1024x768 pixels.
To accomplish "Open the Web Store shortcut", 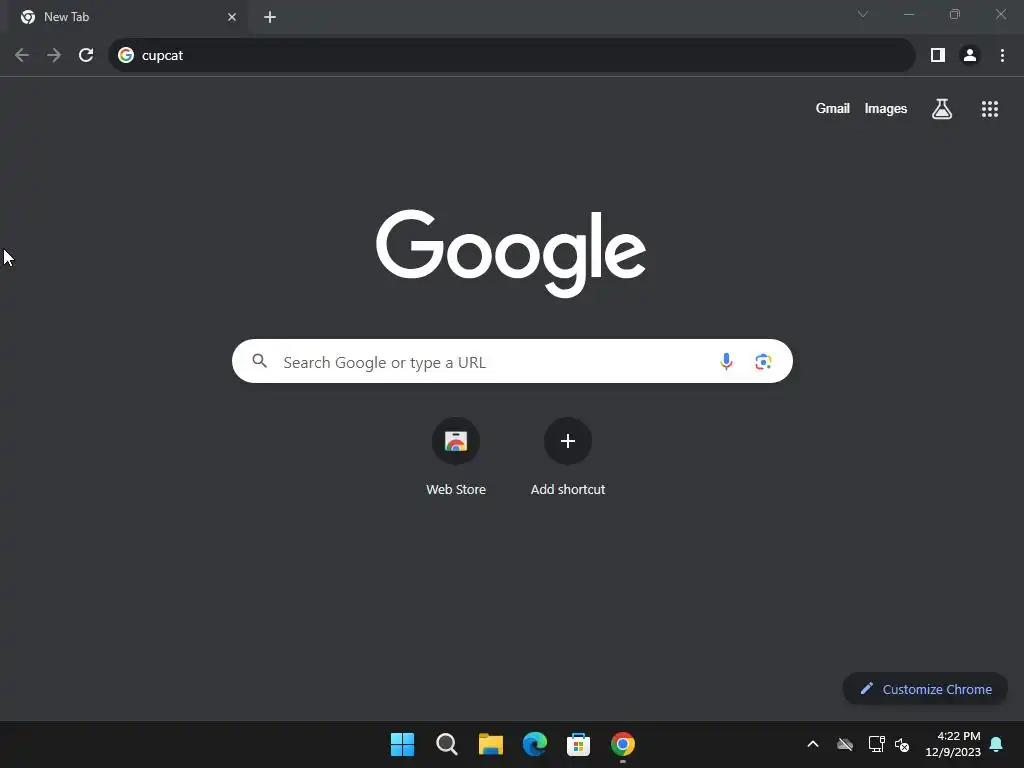I will click(x=456, y=457).
